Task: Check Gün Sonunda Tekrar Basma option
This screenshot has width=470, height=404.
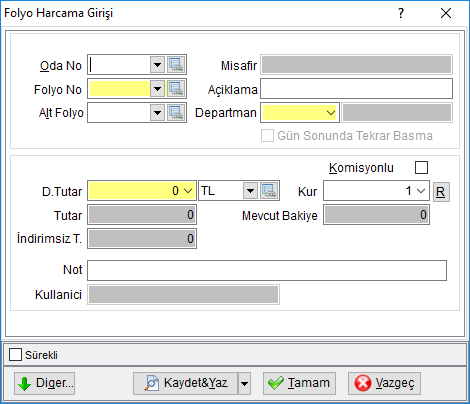Action: coord(267,136)
